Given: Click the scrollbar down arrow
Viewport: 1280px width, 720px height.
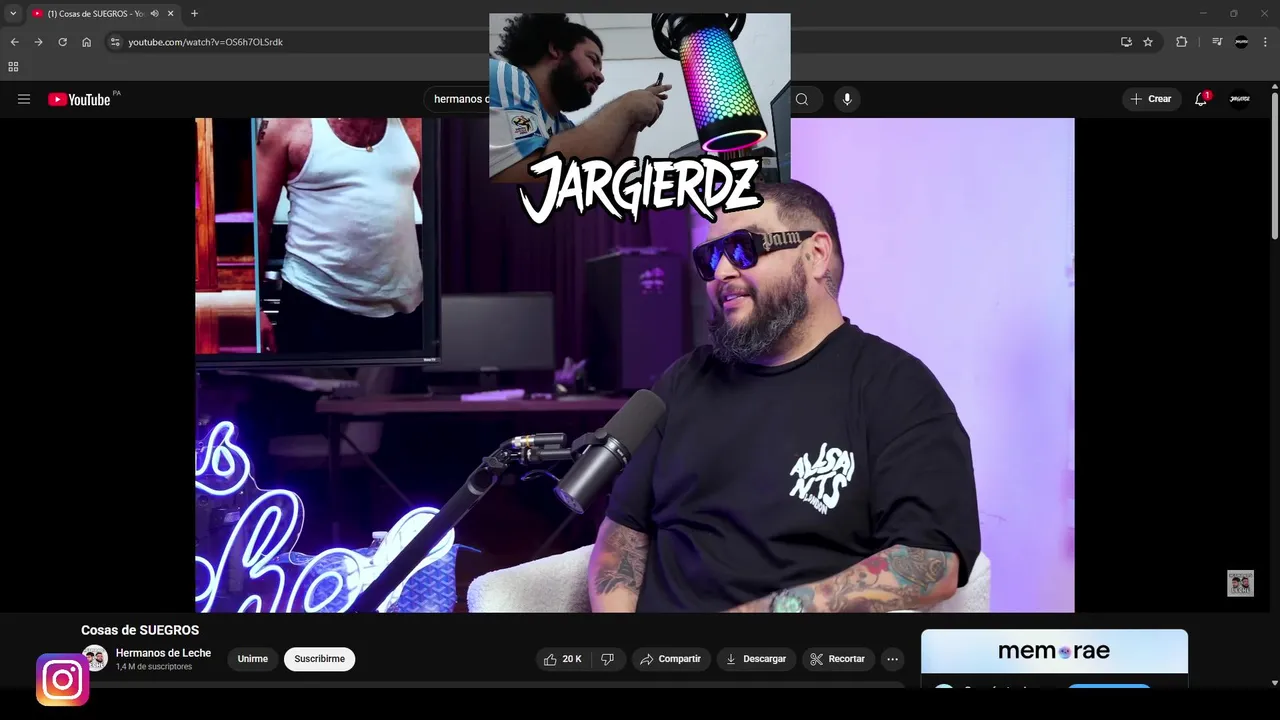Looking at the screenshot, I should point(1274,683).
